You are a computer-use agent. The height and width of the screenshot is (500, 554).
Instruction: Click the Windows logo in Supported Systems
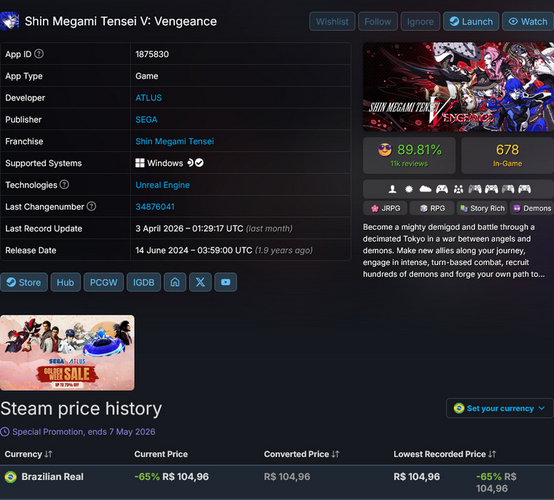pos(140,163)
